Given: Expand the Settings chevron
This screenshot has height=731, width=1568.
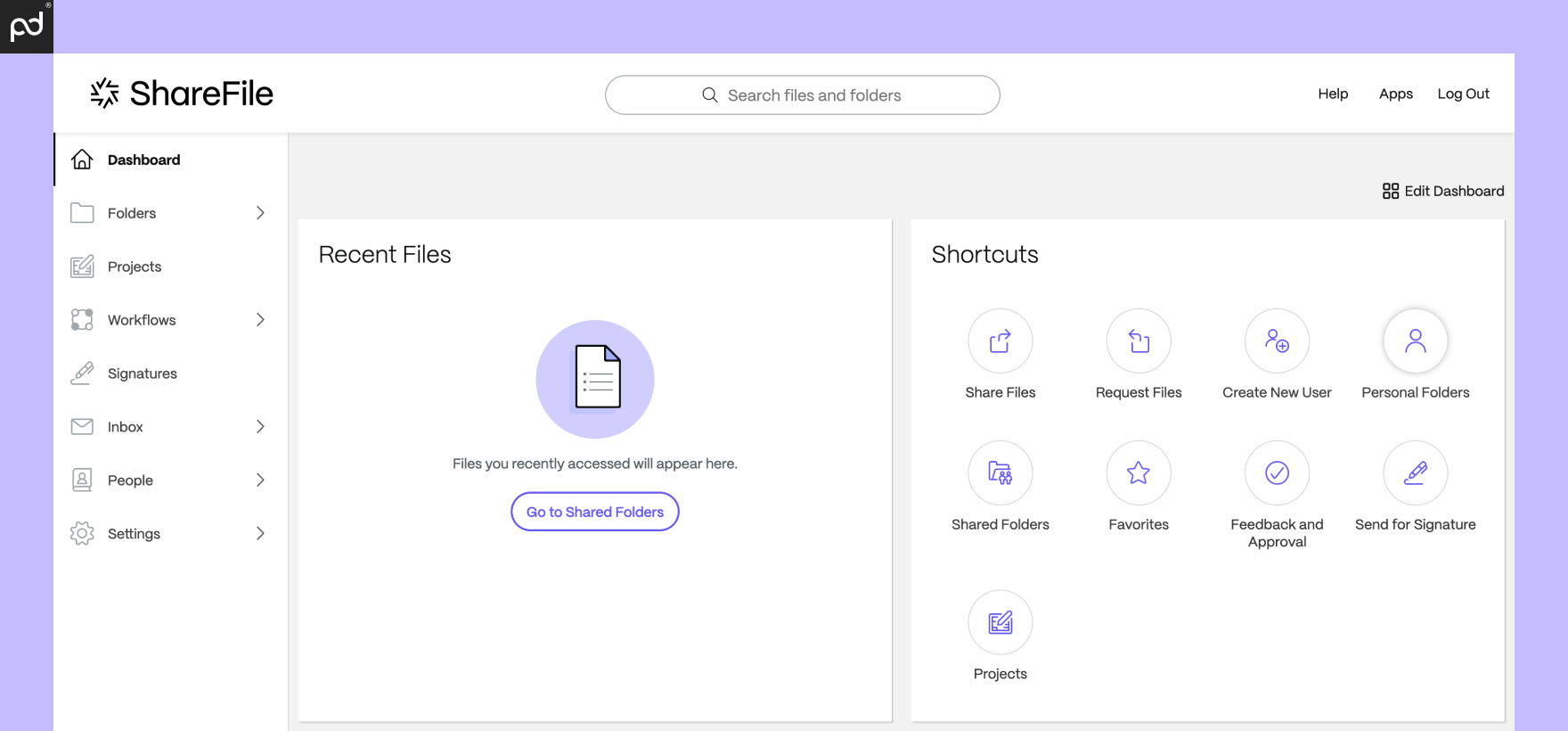Looking at the screenshot, I should click(260, 534).
